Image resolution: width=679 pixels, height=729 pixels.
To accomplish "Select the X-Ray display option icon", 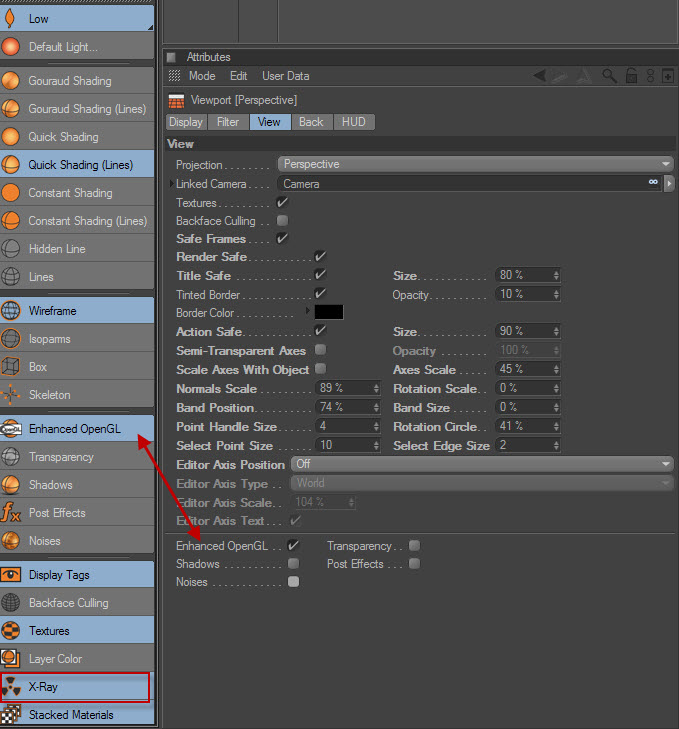I will click(x=11, y=687).
